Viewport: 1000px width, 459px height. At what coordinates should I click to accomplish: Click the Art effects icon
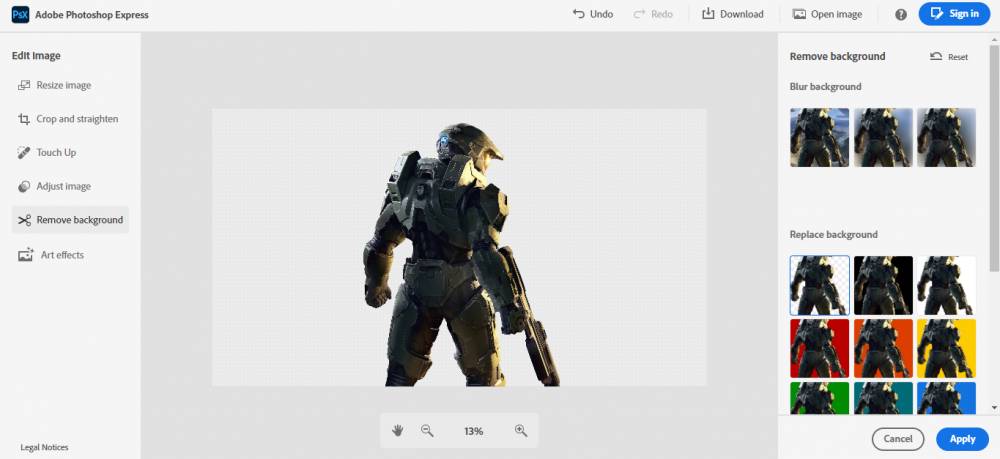click(x=26, y=254)
